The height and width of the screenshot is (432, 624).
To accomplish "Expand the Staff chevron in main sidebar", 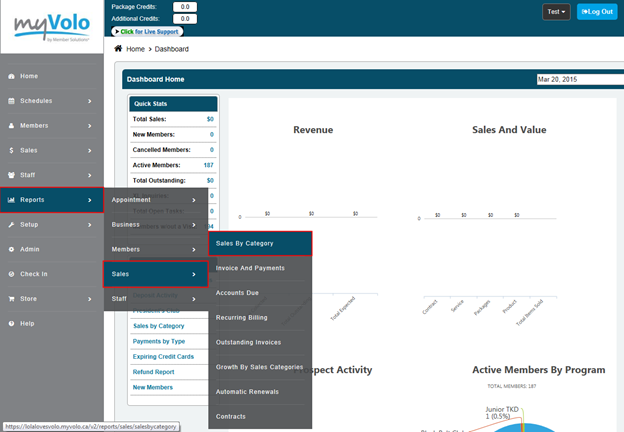I will (x=90, y=175).
